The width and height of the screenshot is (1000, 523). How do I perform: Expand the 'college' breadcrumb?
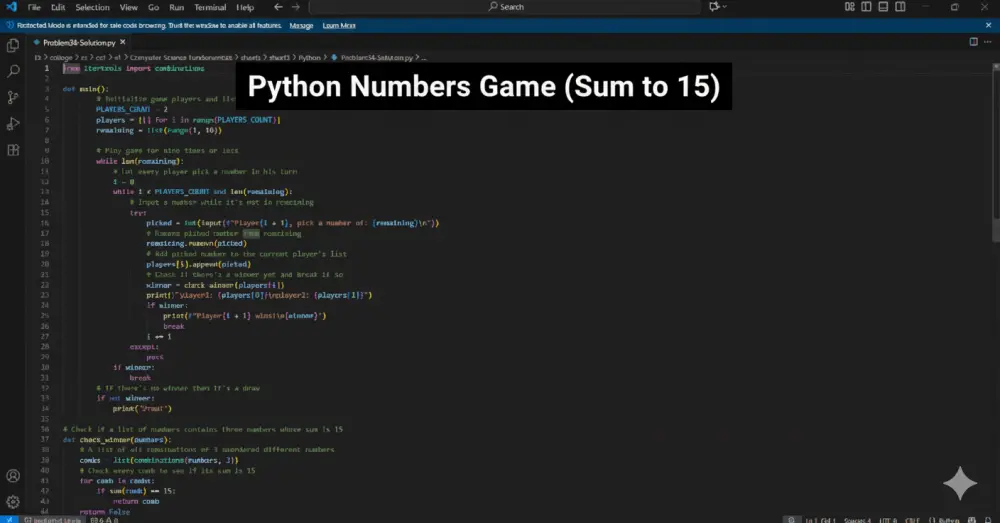61,57
